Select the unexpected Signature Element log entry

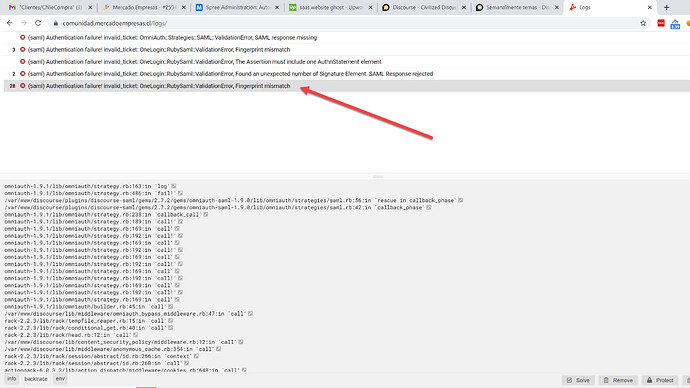tap(347, 74)
